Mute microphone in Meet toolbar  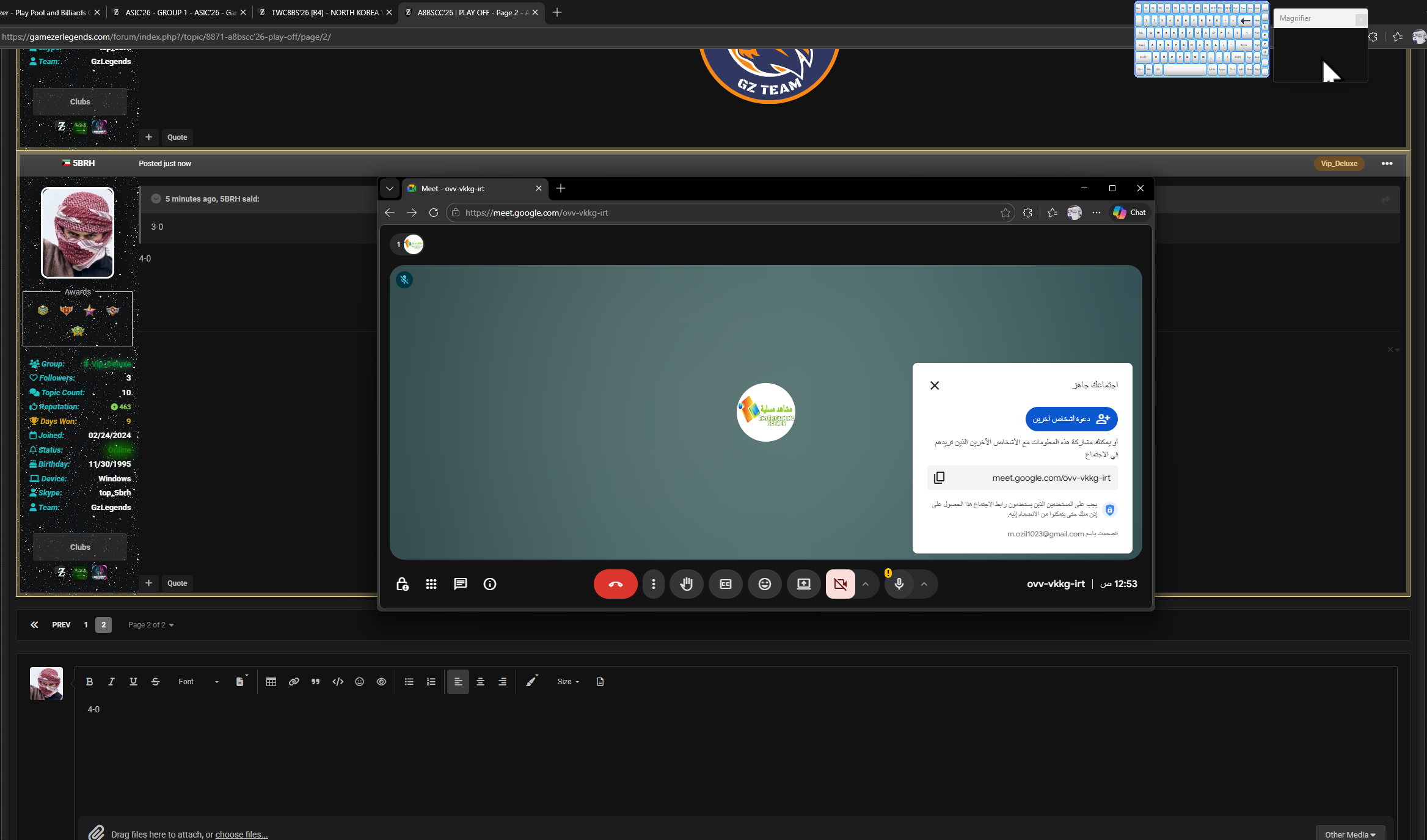(x=899, y=584)
